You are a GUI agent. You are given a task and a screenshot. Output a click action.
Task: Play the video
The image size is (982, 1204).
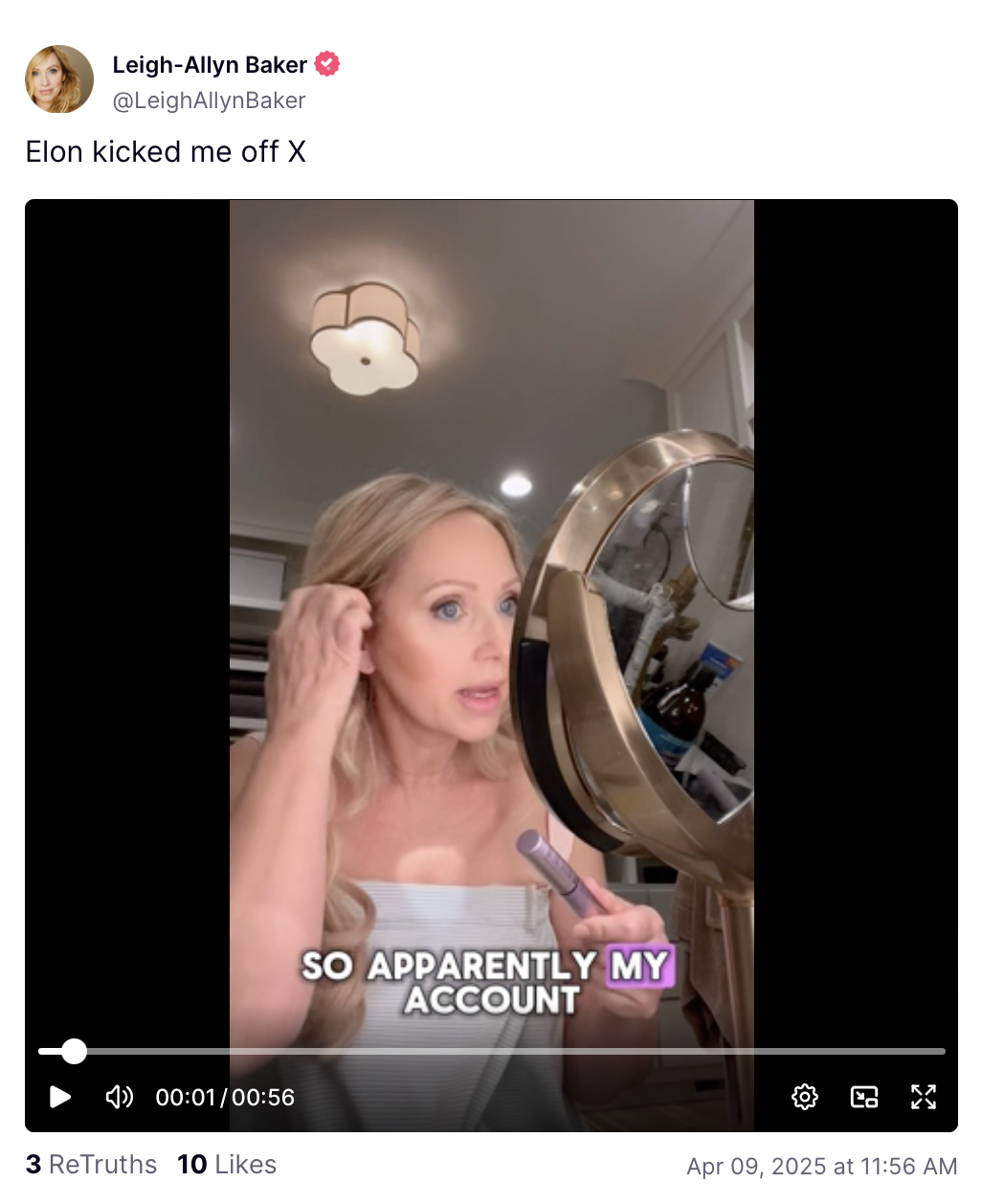click(x=60, y=1097)
